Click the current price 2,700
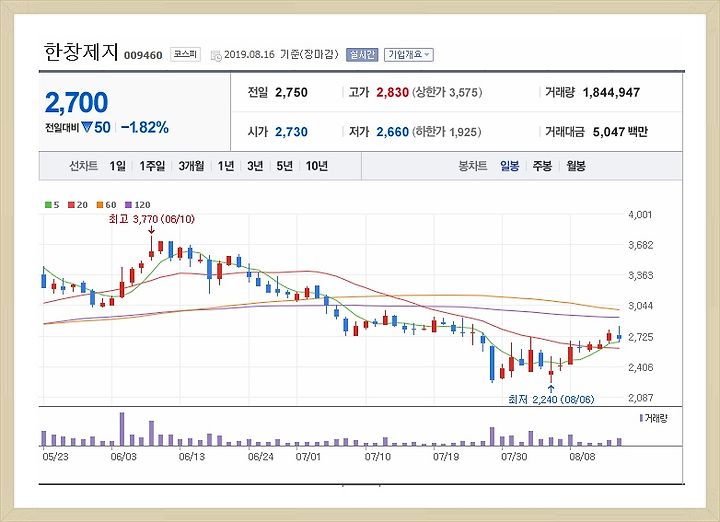The height and width of the screenshot is (522, 720). pos(76,102)
